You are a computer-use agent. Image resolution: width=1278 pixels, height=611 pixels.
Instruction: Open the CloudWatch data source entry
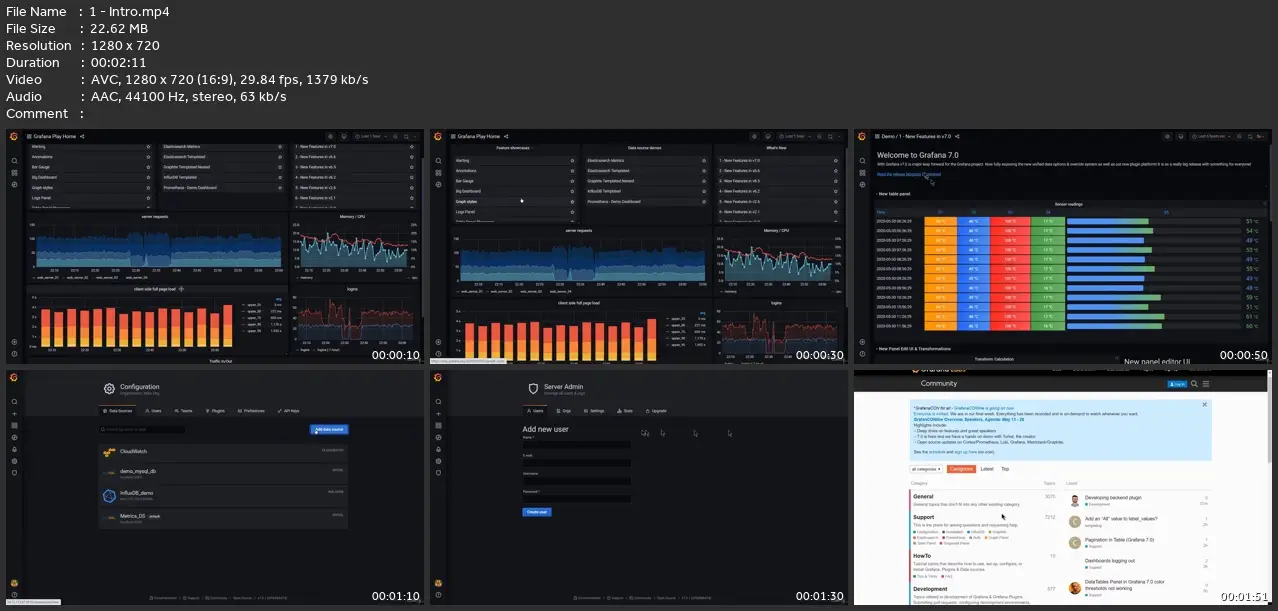click(223, 452)
